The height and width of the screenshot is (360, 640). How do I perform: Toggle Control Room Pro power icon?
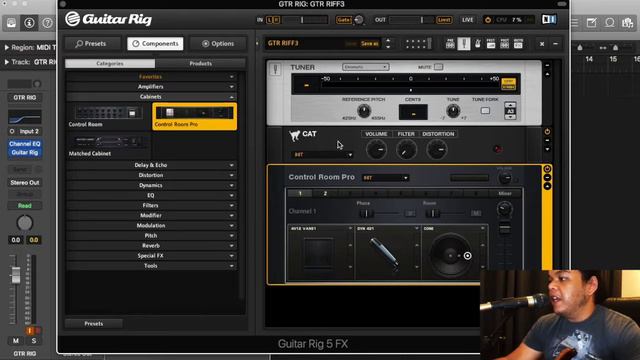pos(547,169)
